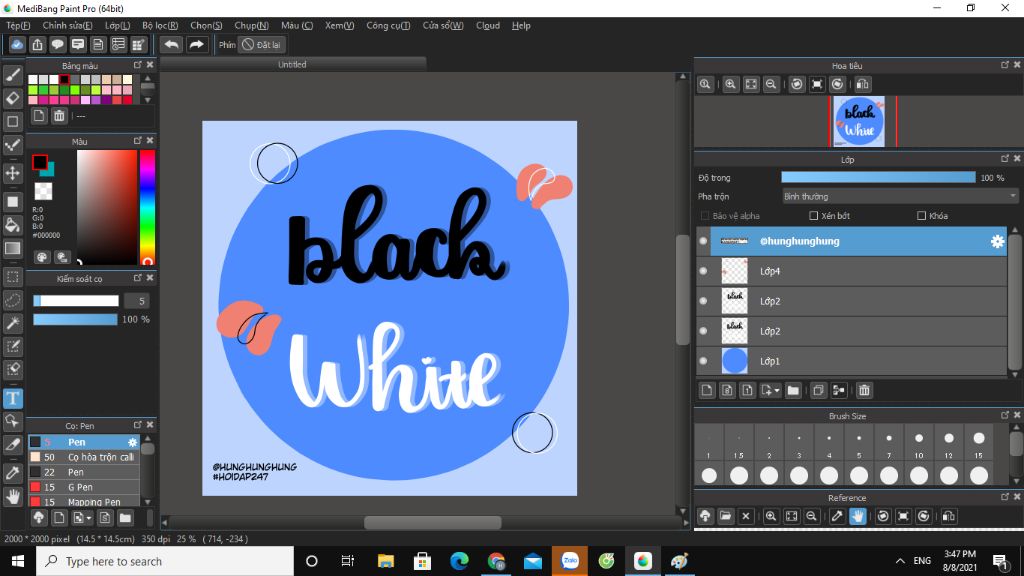Open the Pha trộn blend mode dropdown

[900, 197]
